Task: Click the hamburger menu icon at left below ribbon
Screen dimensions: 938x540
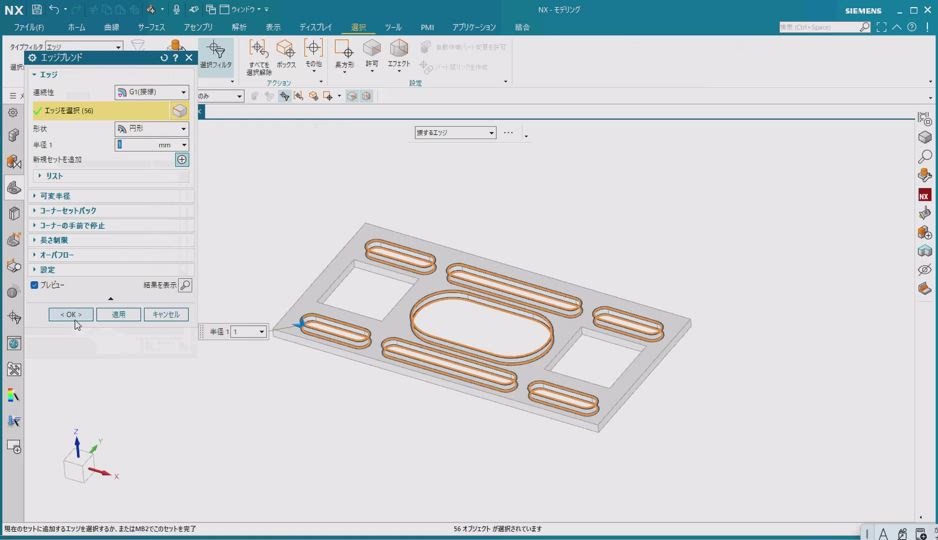Action: 13,96
